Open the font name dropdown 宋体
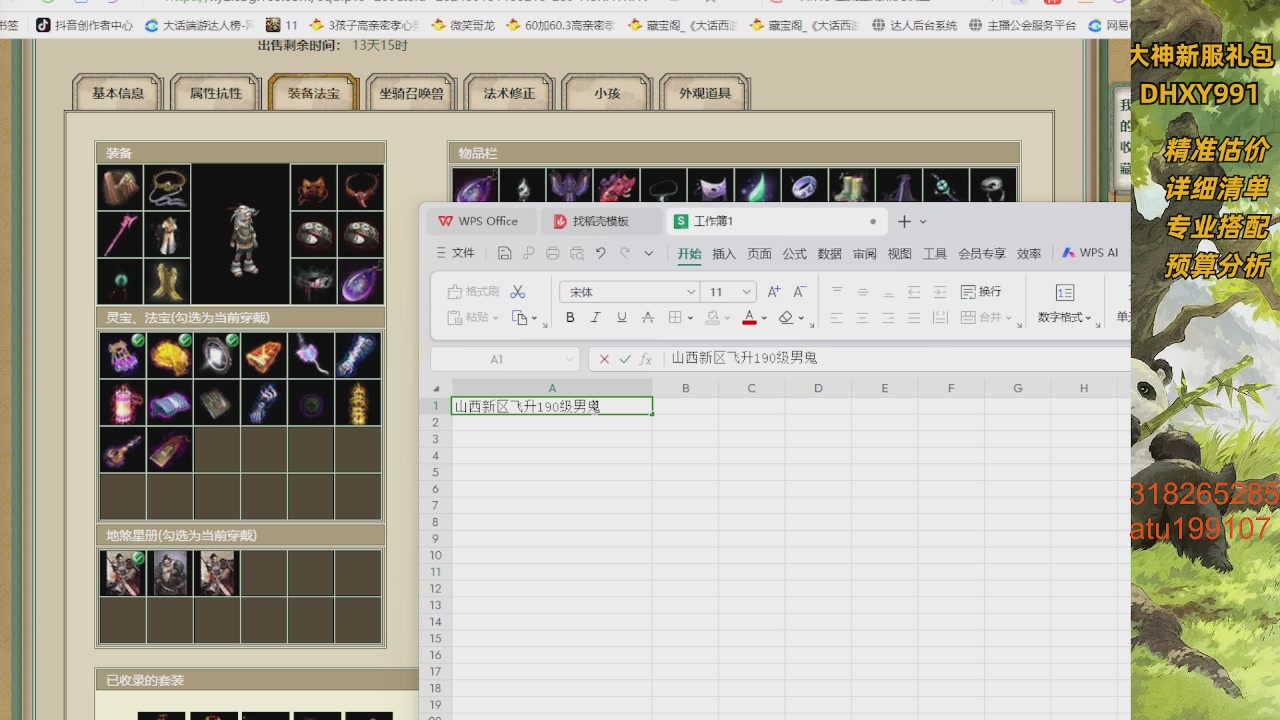The height and width of the screenshot is (720, 1280). [x=691, y=292]
